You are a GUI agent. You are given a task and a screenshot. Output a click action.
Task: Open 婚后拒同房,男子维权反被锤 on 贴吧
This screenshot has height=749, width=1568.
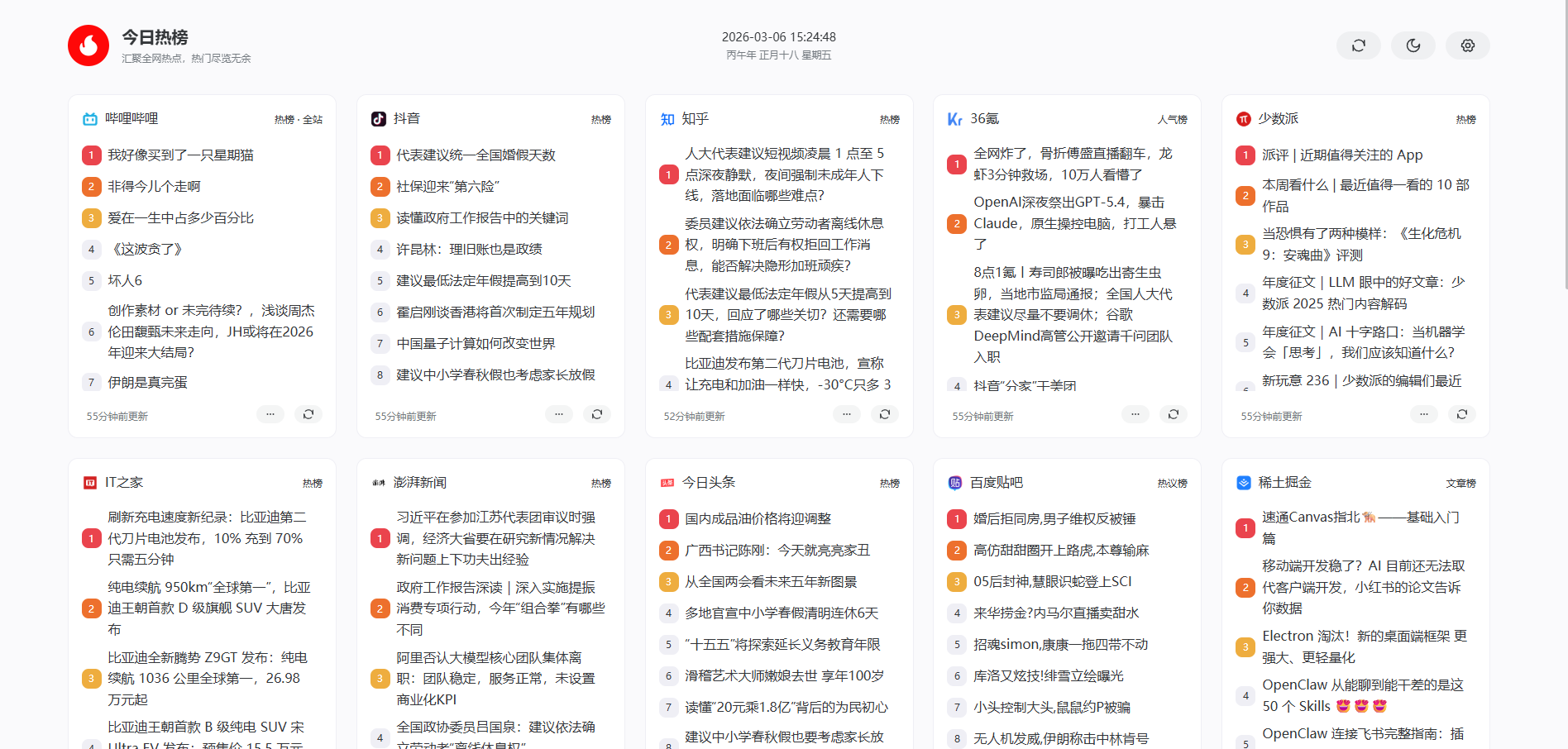pos(1054,519)
